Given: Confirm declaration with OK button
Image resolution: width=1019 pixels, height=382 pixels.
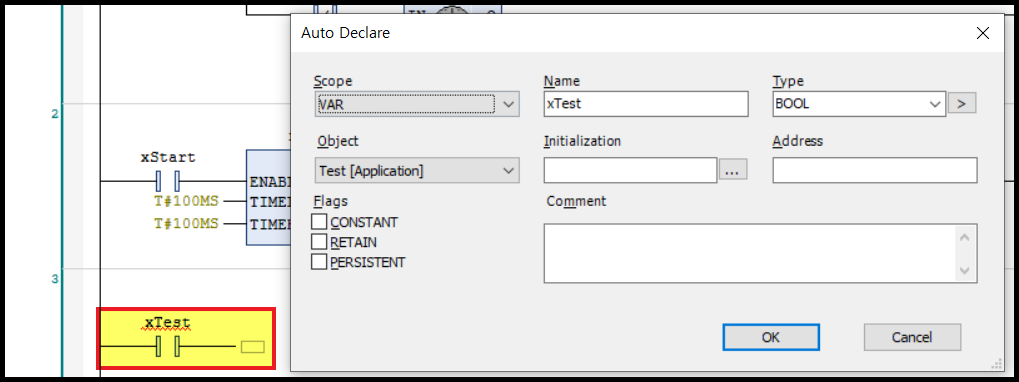Looking at the screenshot, I should (x=771, y=337).
